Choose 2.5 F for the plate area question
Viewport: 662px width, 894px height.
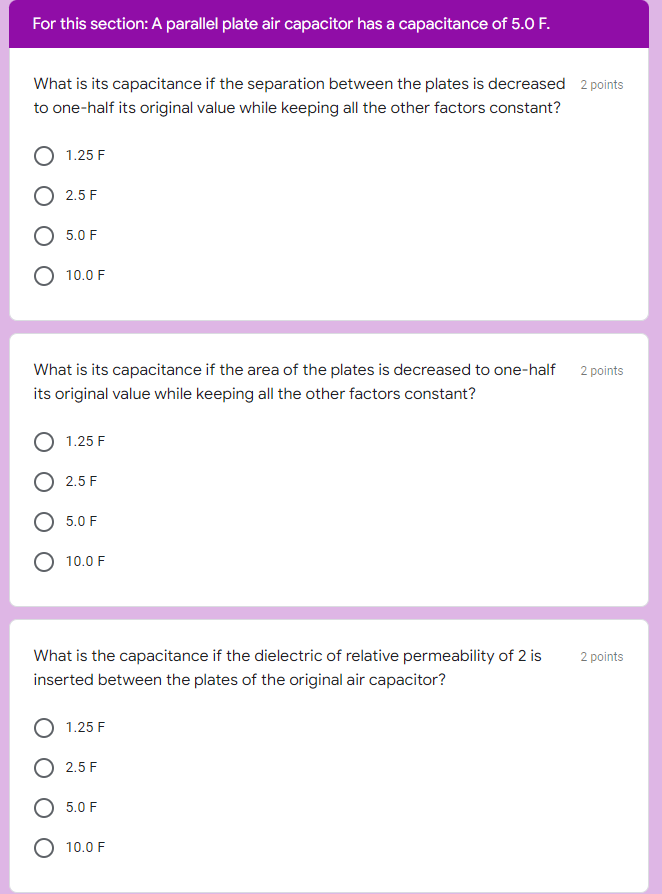pos(44,482)
